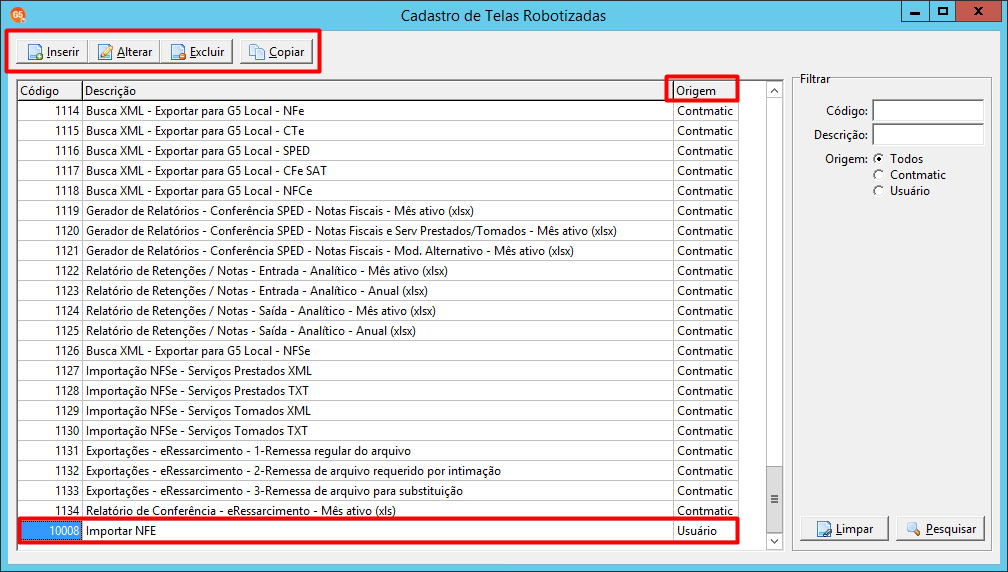Click code cell 1126
Viewport: 1008px width, 572px height.
tap(50, 351)
